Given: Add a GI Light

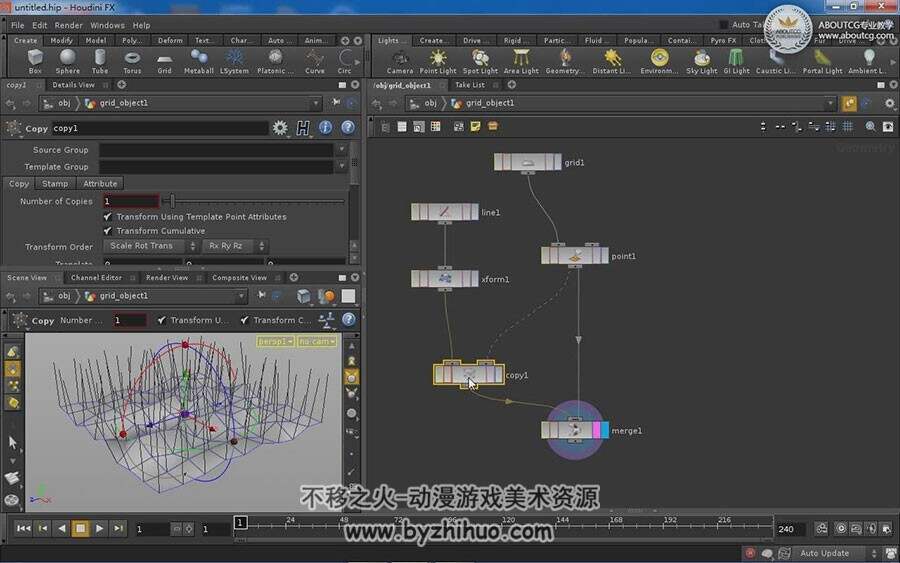Looking at the screenshot, I should point(736,61).
